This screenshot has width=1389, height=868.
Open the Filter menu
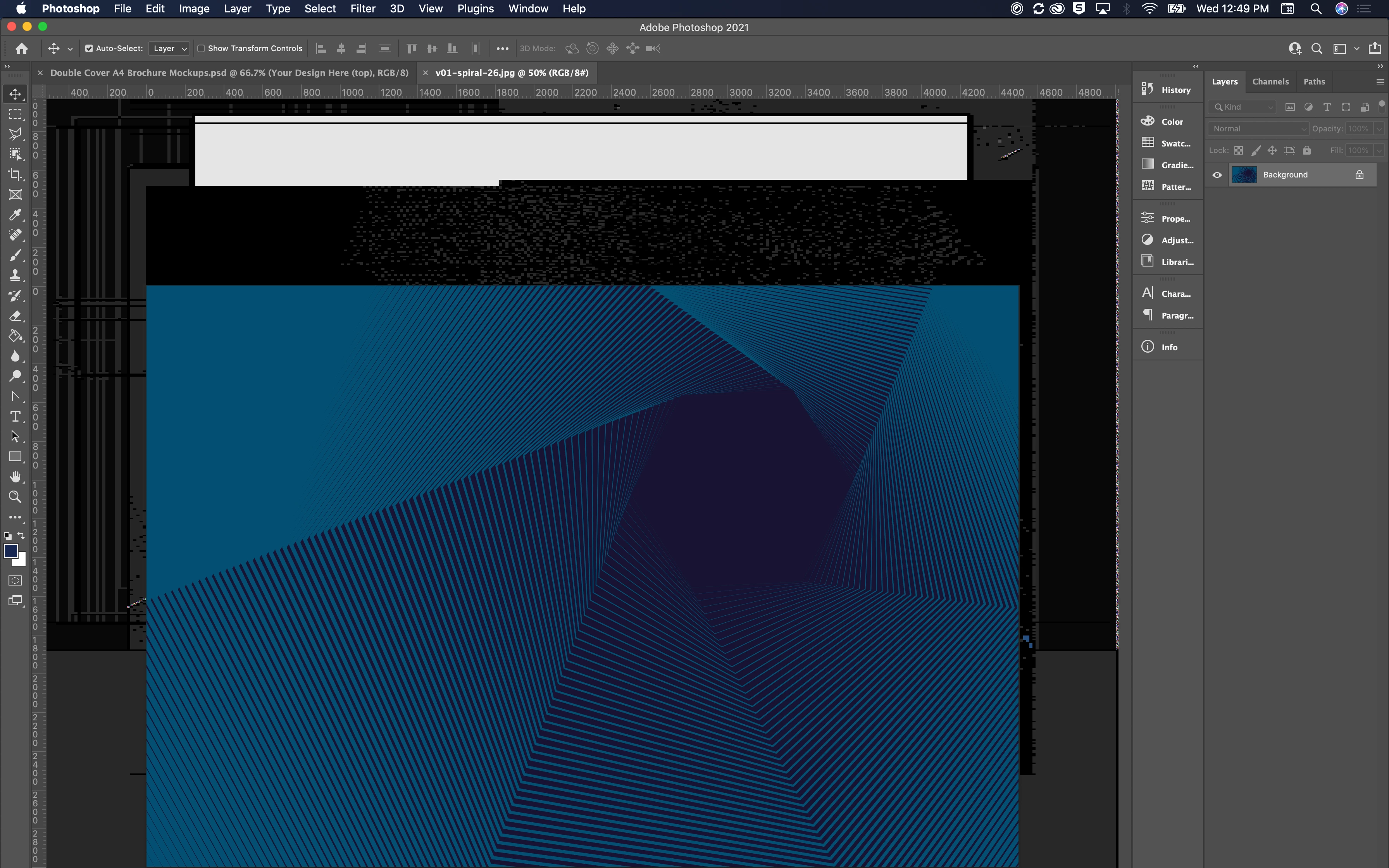[362, 9]
